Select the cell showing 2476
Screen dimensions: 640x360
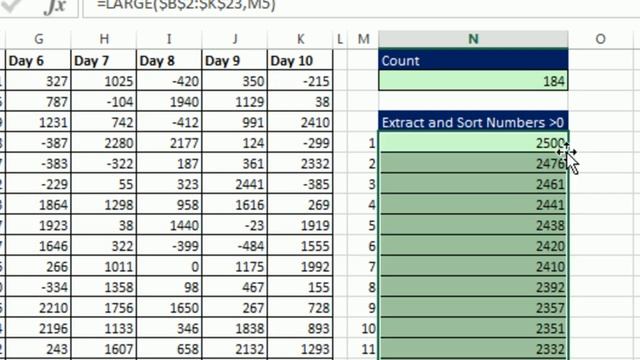pyautogui.click(x=473, y=164)
